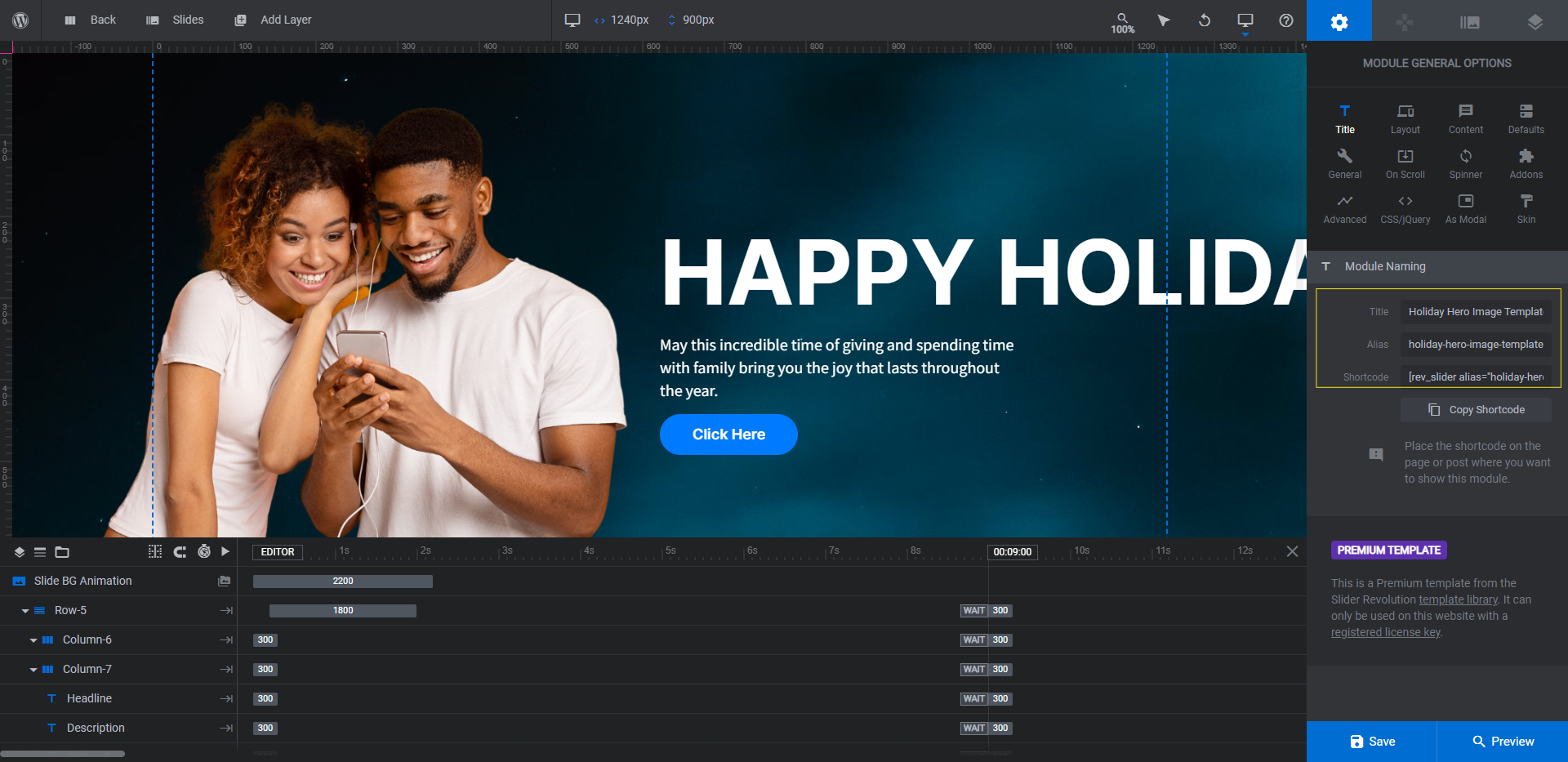This screenshot has width=1568, height=762.
Task: Edit the module Alias field
Action: (1476, 345)
